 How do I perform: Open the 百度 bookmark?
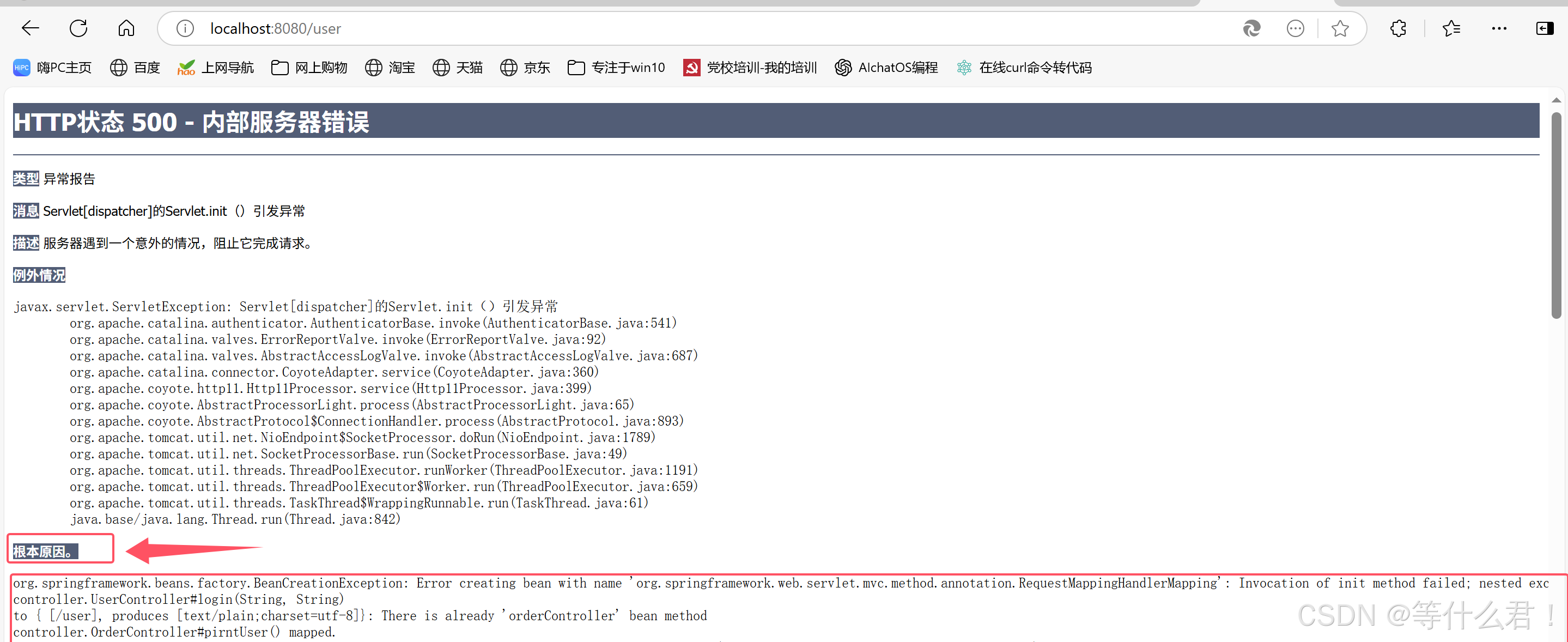coord(135,68)
